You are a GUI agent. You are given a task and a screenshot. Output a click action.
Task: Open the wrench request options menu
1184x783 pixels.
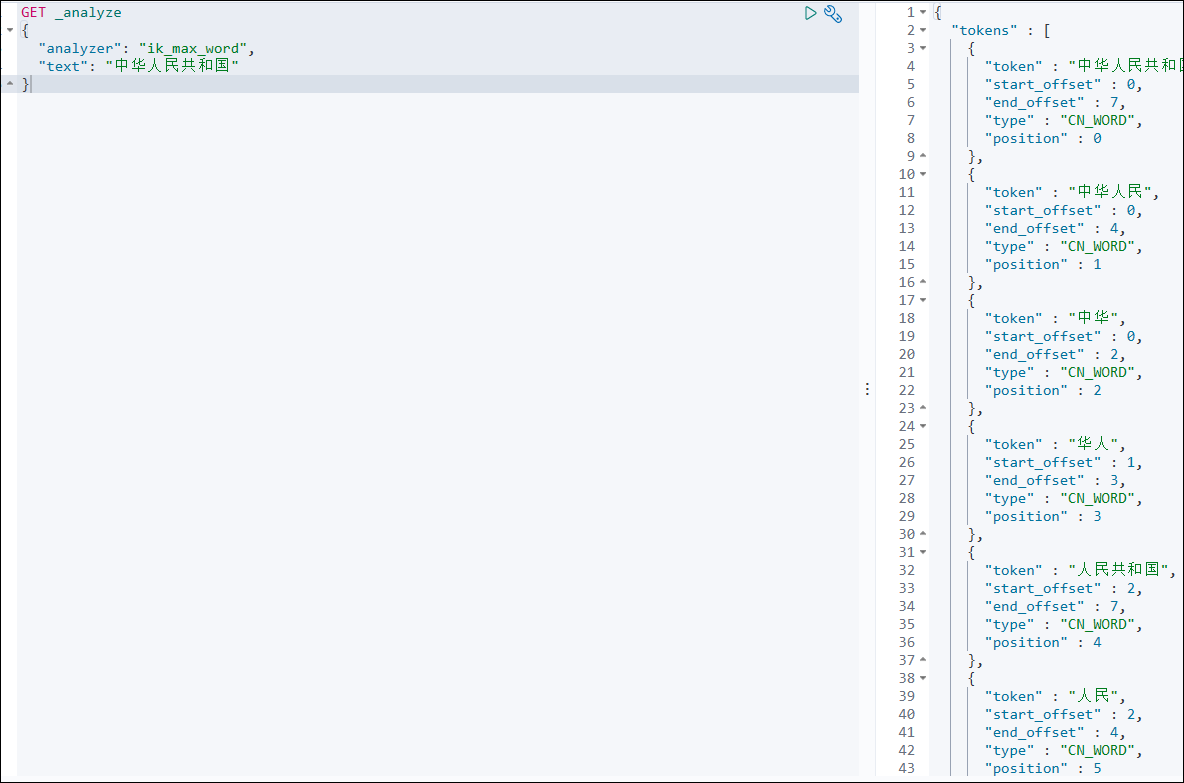[x=833, y=14]
